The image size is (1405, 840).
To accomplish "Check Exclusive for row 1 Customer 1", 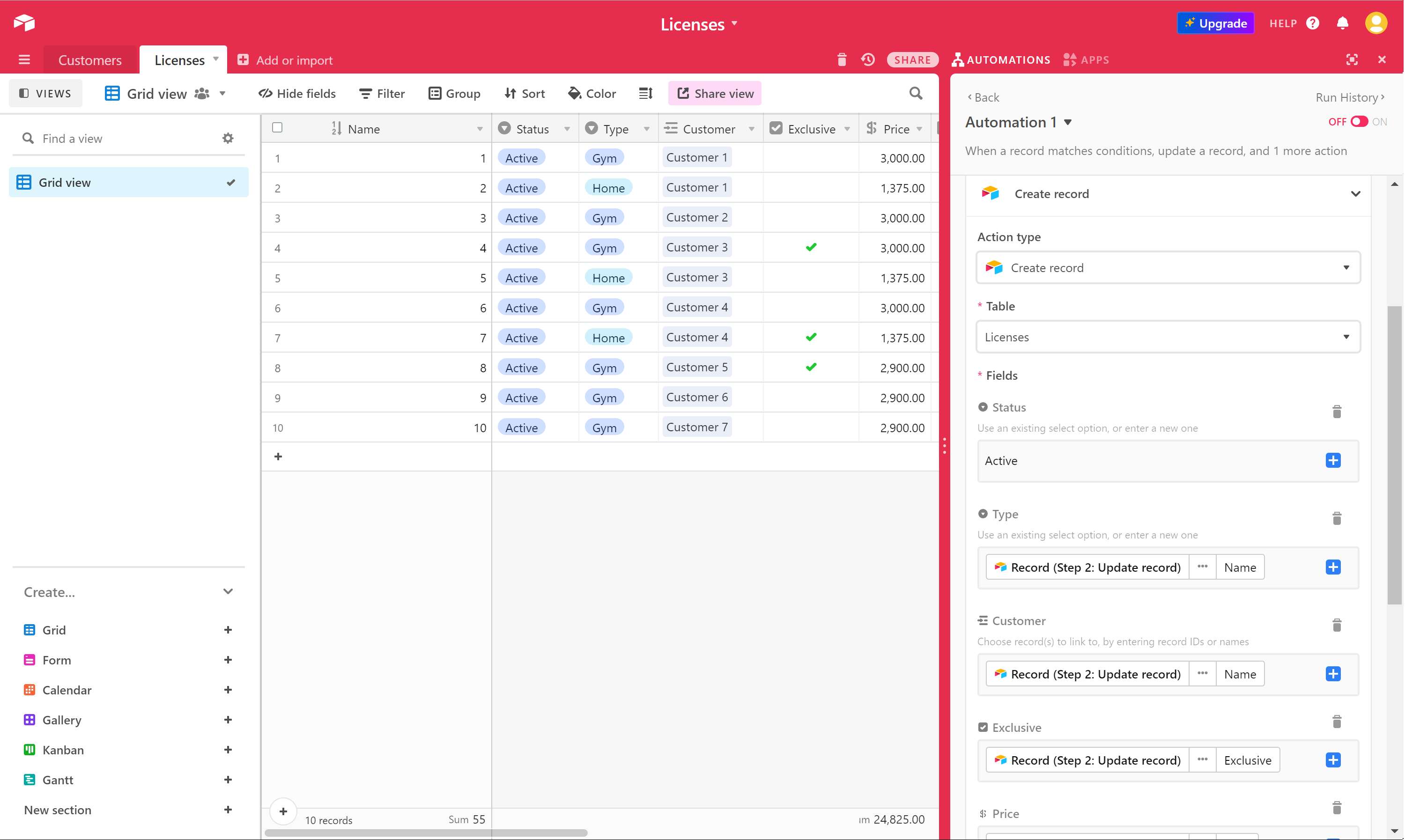I will click(811, 157).
